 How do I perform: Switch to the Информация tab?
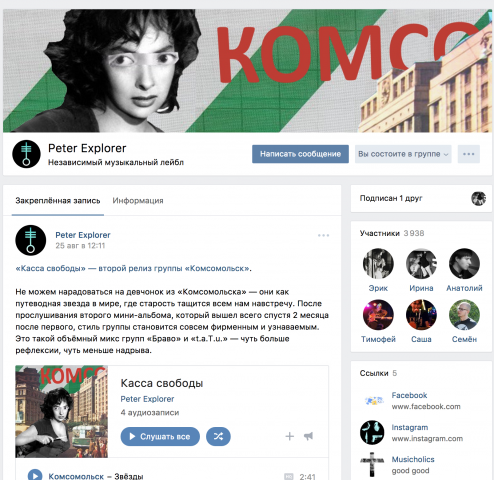(138, 201)
